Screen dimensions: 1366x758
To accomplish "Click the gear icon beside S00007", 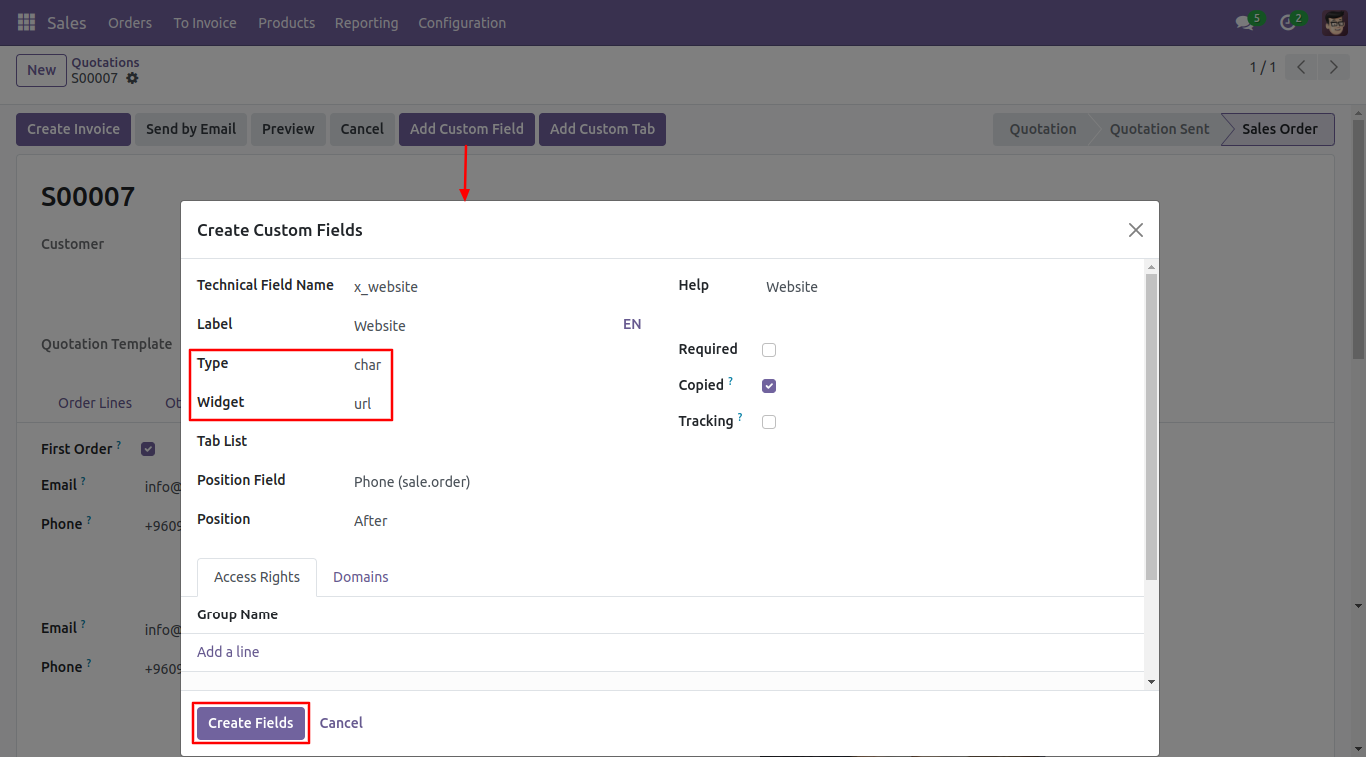I will tap(132, 78).
